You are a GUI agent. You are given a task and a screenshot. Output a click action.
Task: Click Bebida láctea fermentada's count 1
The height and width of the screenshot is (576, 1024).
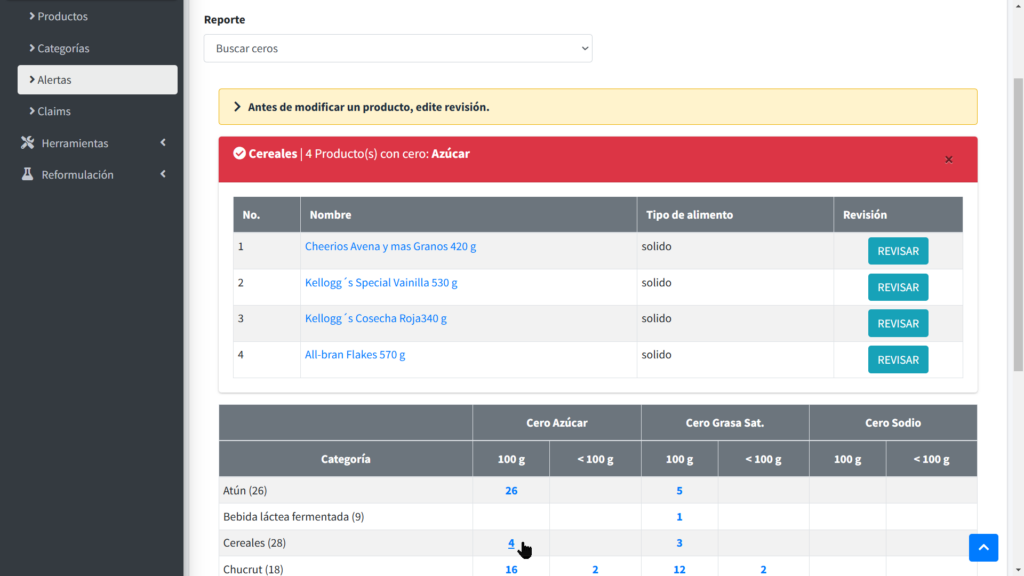point(679,517)
